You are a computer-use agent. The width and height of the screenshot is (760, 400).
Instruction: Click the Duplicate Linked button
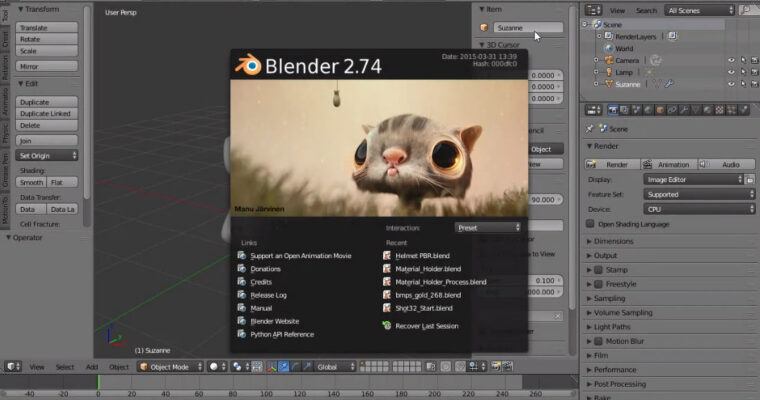click(x=47, y=113)
